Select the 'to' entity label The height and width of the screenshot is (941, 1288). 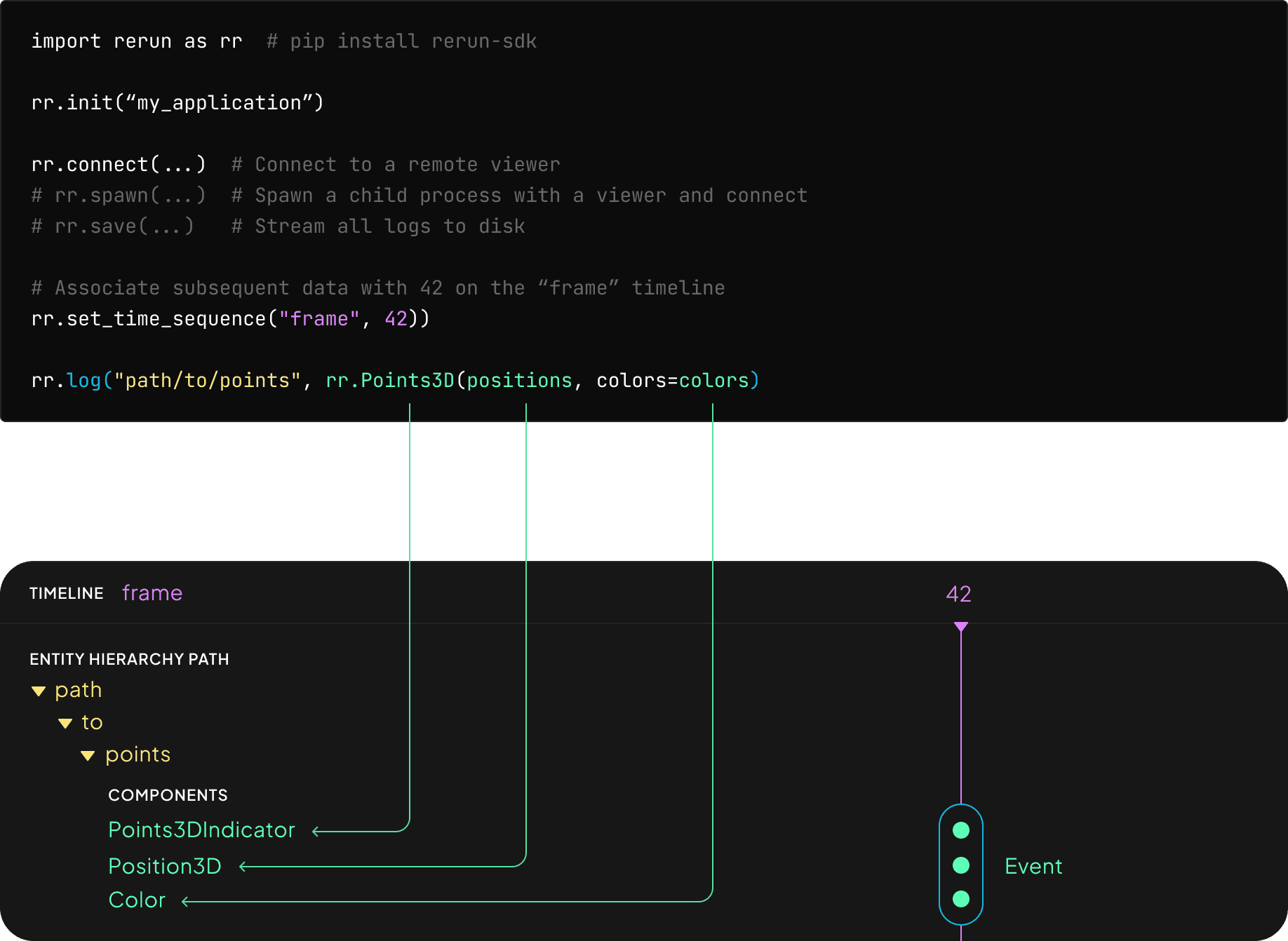point(92,722)
